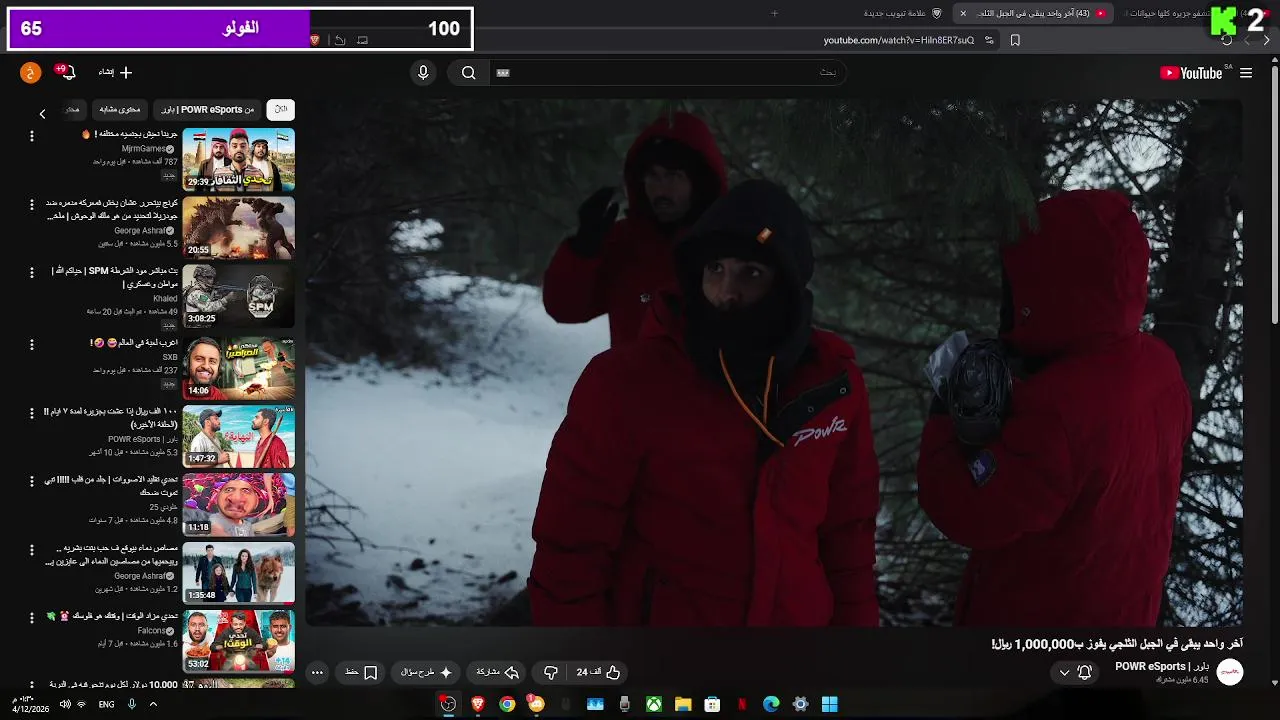Open the Godzilla 20:55 video thumbnail
Image resolution: width=1280 pixels, height=720 pixels.
(238, 228)
